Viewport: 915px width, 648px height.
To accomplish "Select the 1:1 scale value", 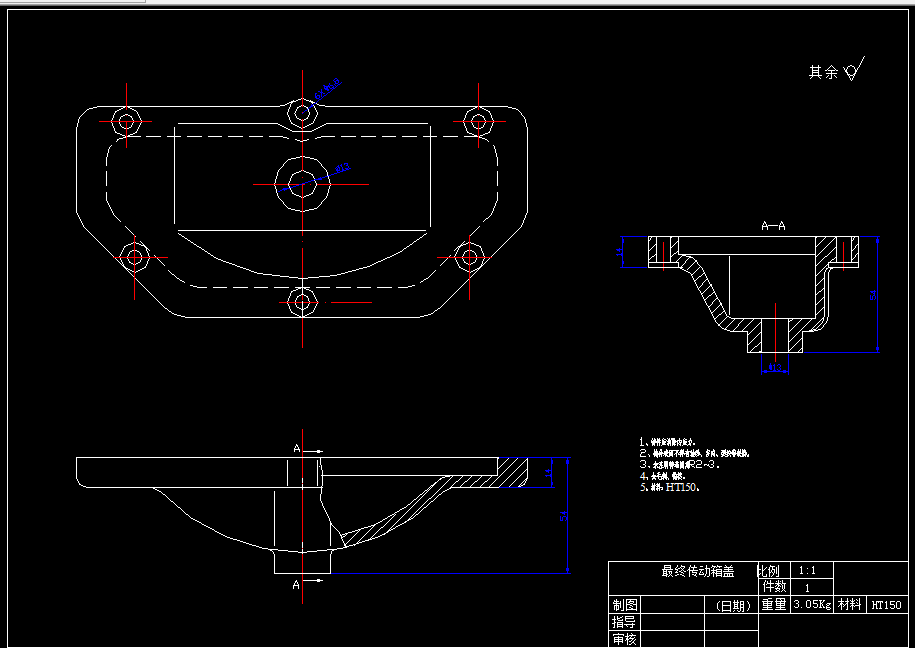I will pos(808,570).
